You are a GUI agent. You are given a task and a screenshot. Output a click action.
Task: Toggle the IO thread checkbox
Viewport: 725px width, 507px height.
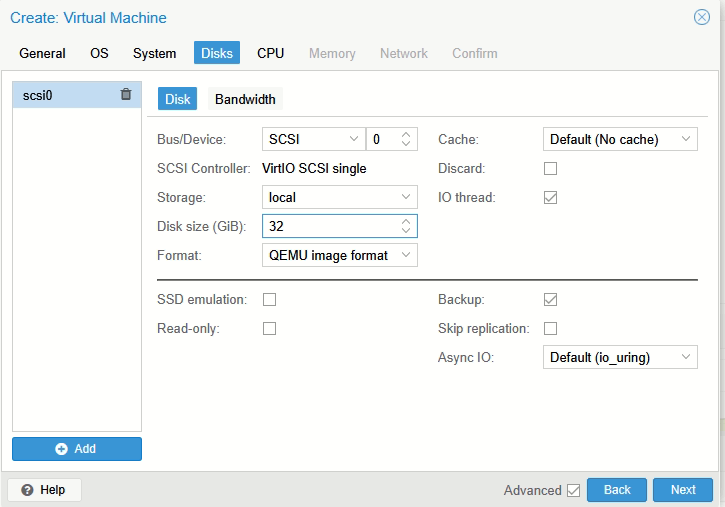tap(550, 198)
